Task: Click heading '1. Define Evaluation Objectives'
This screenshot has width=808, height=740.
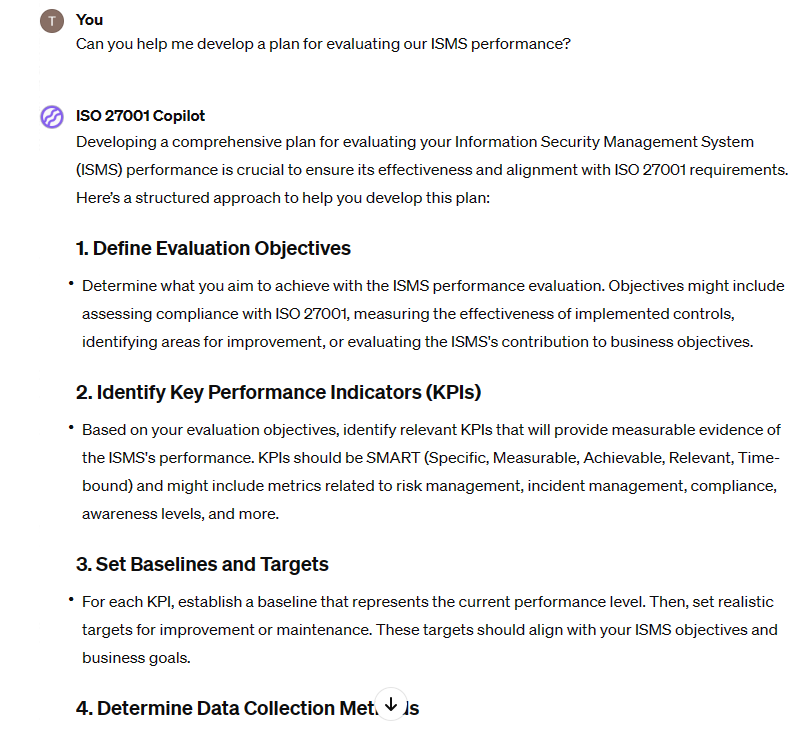Action: (x=213, y=248)
